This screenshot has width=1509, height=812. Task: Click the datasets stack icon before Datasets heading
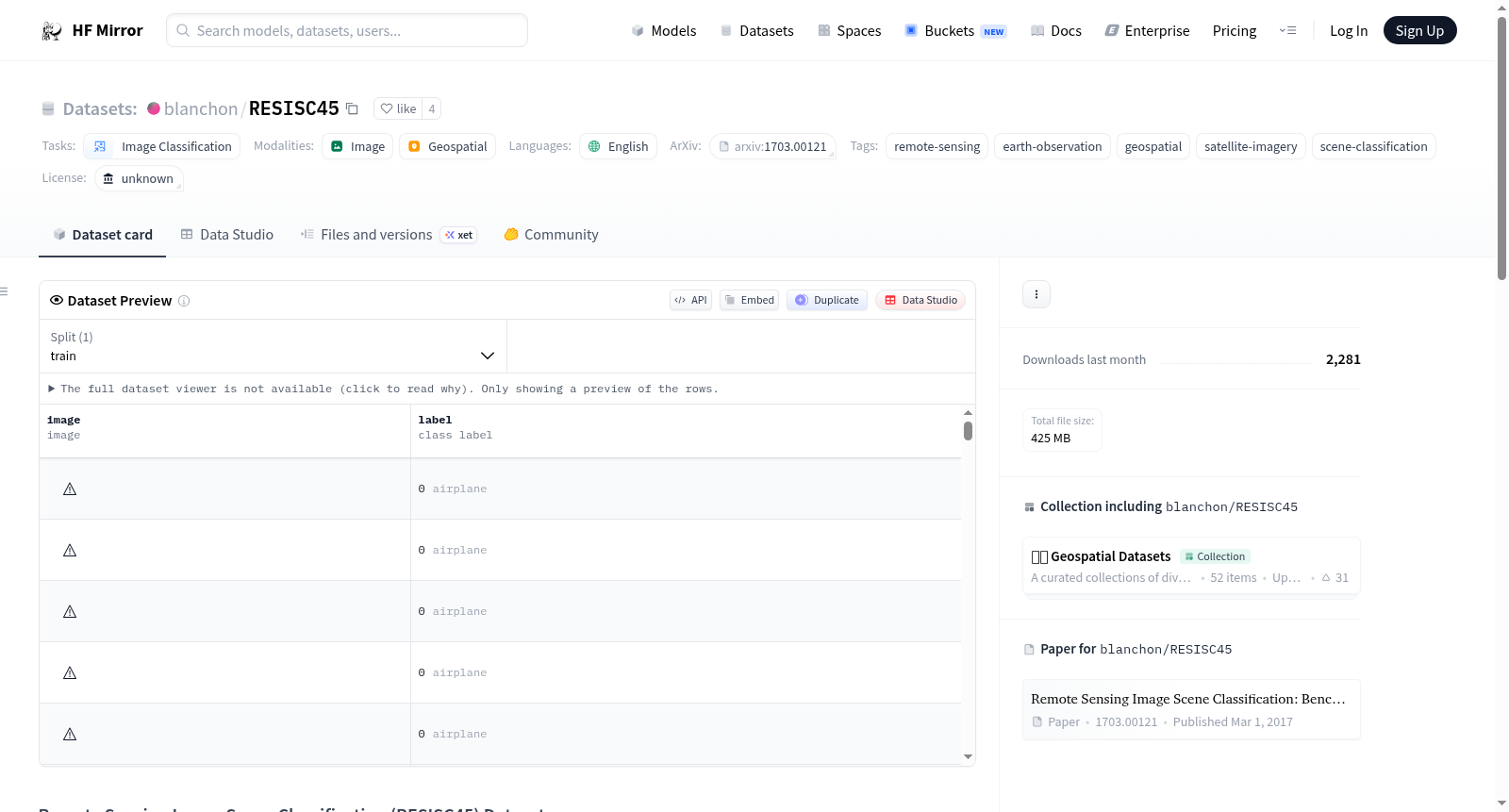pyautogui.click(x=48, y=108)
